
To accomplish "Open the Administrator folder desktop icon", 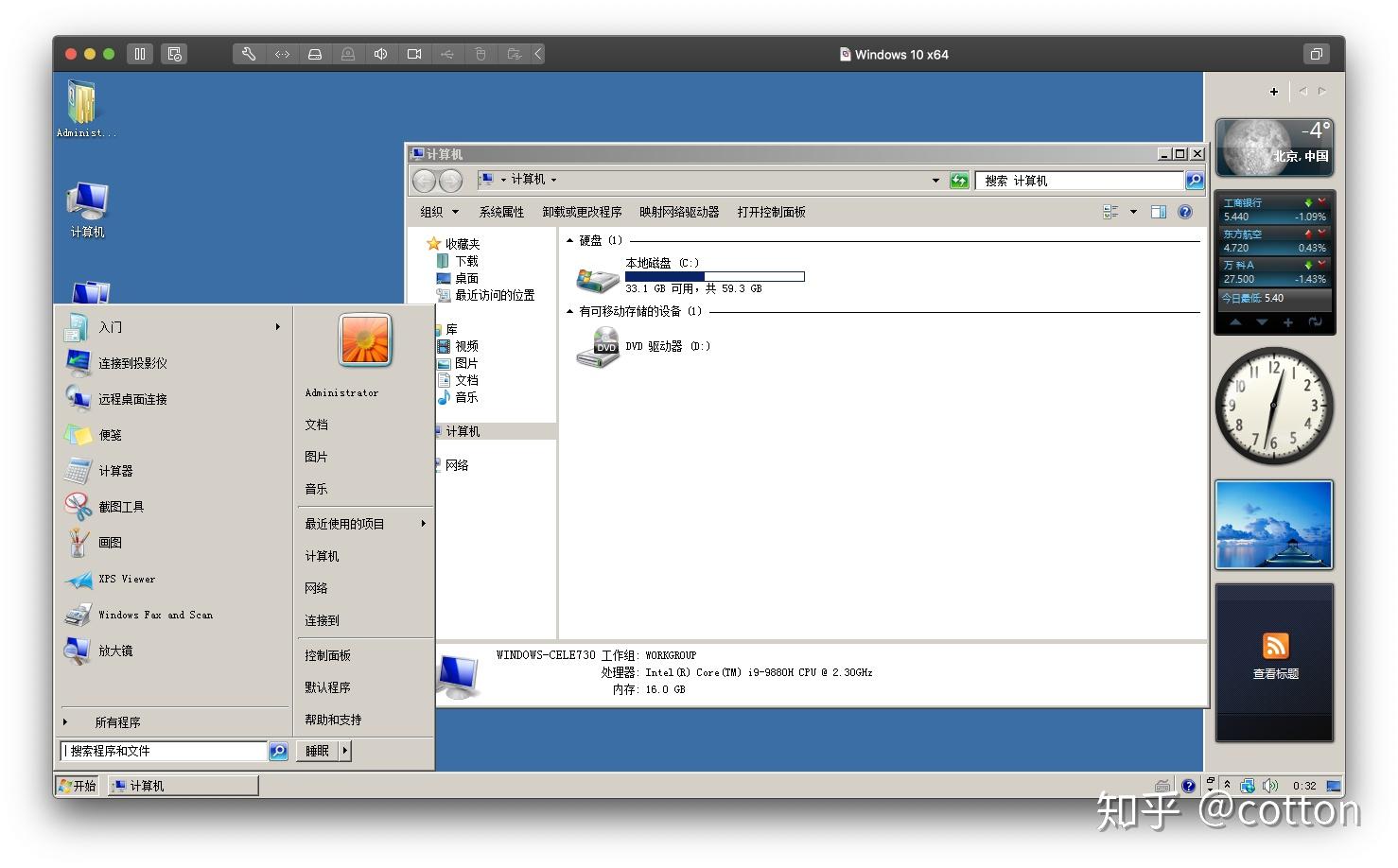I will [x=84, y=109].
